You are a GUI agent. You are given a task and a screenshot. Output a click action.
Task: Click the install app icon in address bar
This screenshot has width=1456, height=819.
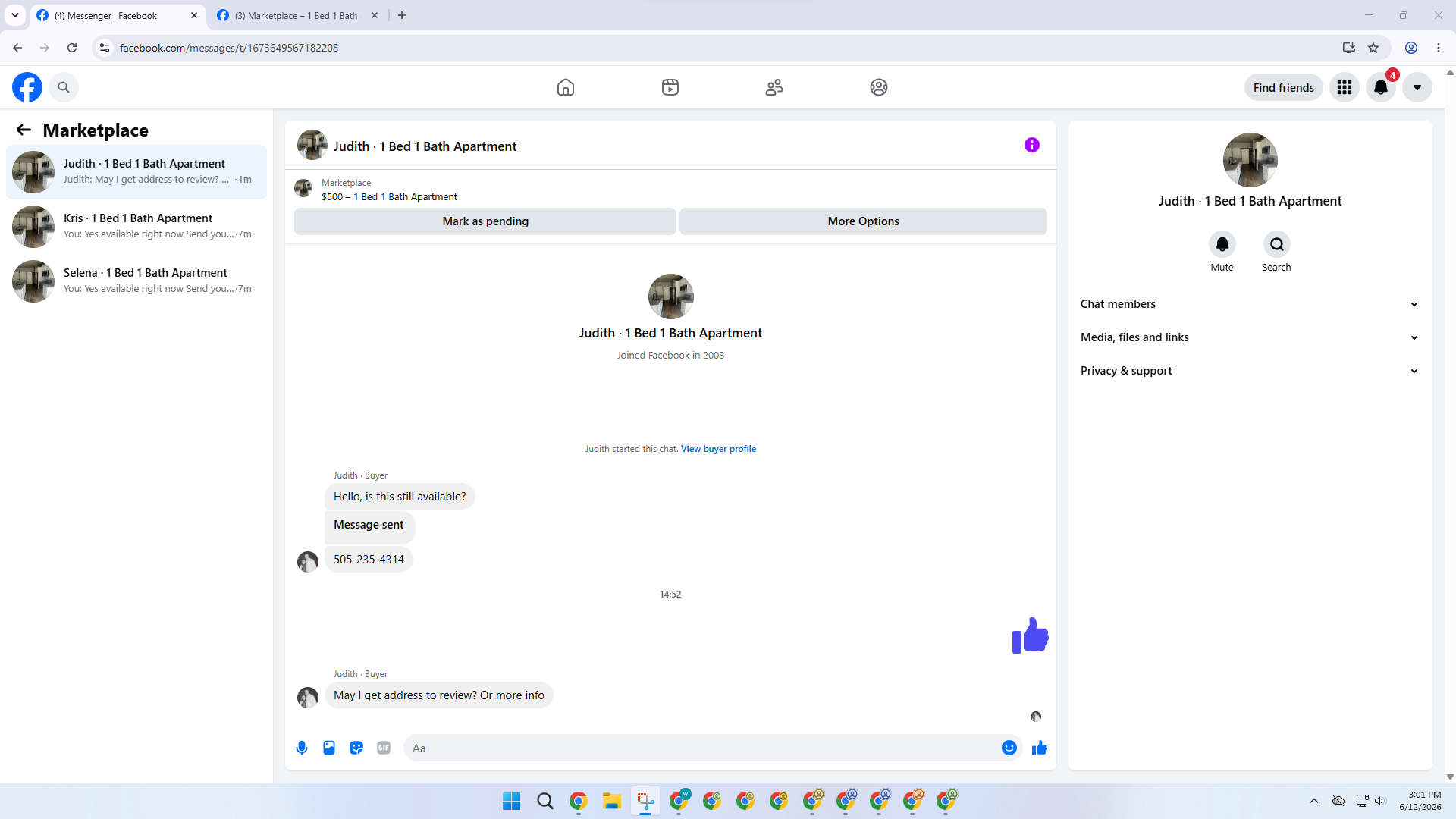(1348, 48)
